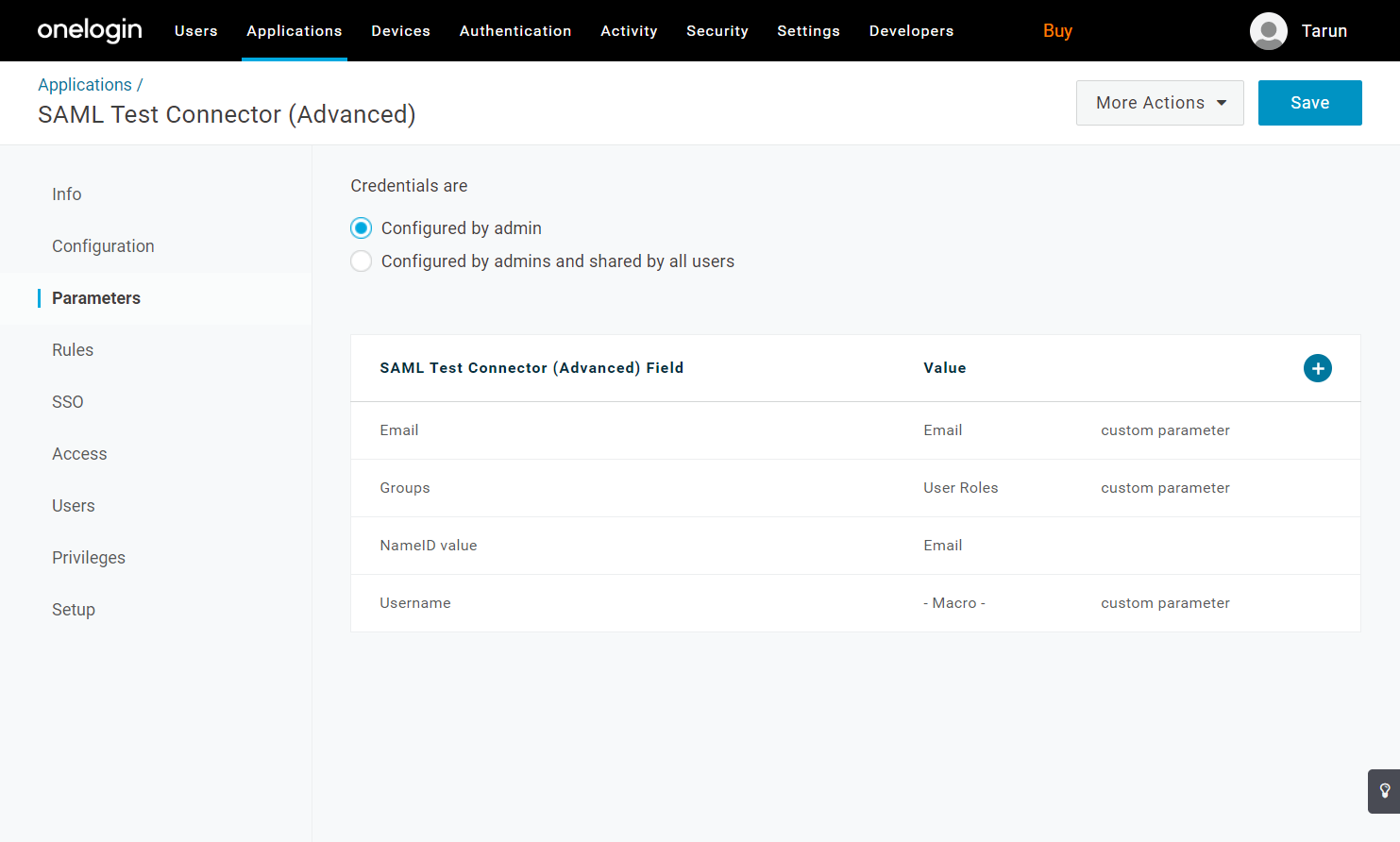The height and width of the screenshot is (842, 1400).
Task: Open the Rules sidebar tab
Action: pyautogui.click(x=73, y=350)
